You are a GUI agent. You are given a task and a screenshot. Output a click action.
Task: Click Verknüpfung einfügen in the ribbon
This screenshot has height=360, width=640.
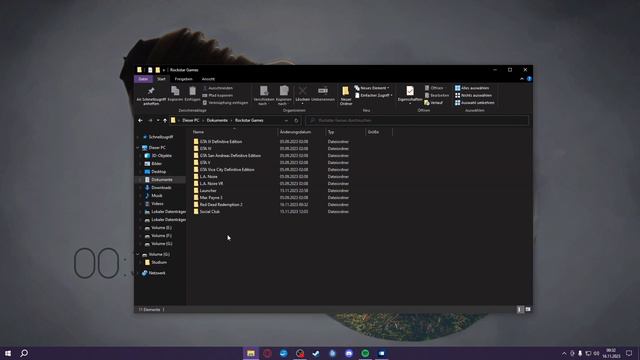[x=225, y=102]
